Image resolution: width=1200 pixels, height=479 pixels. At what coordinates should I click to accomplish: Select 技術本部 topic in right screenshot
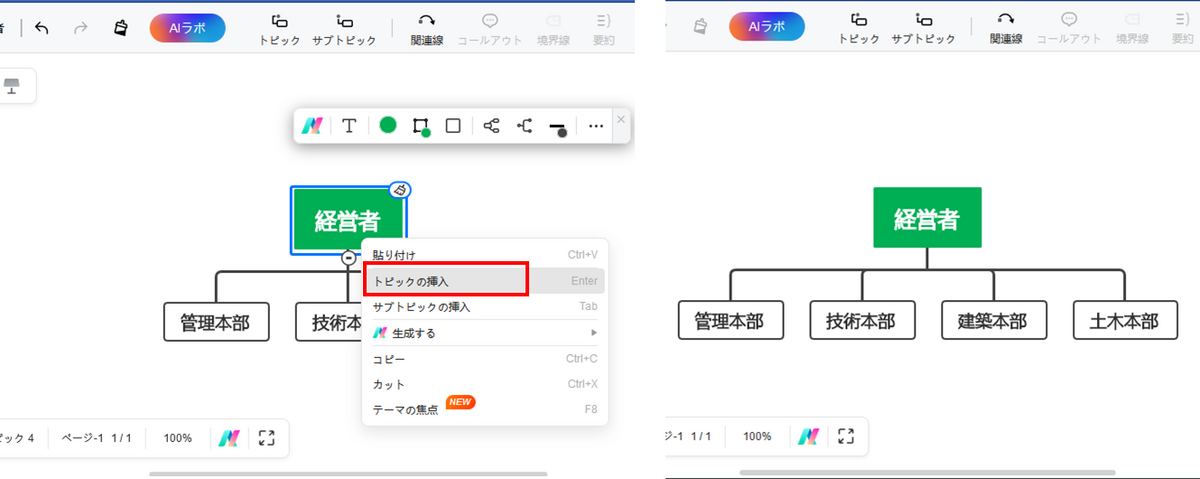(x=862, y=320)
